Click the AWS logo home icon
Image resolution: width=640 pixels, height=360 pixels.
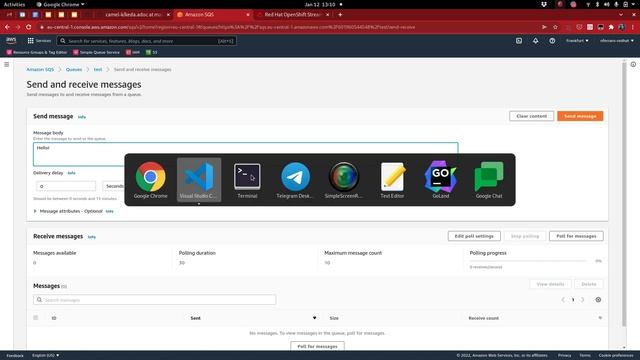pyautogui.click(x=11, y=40)
